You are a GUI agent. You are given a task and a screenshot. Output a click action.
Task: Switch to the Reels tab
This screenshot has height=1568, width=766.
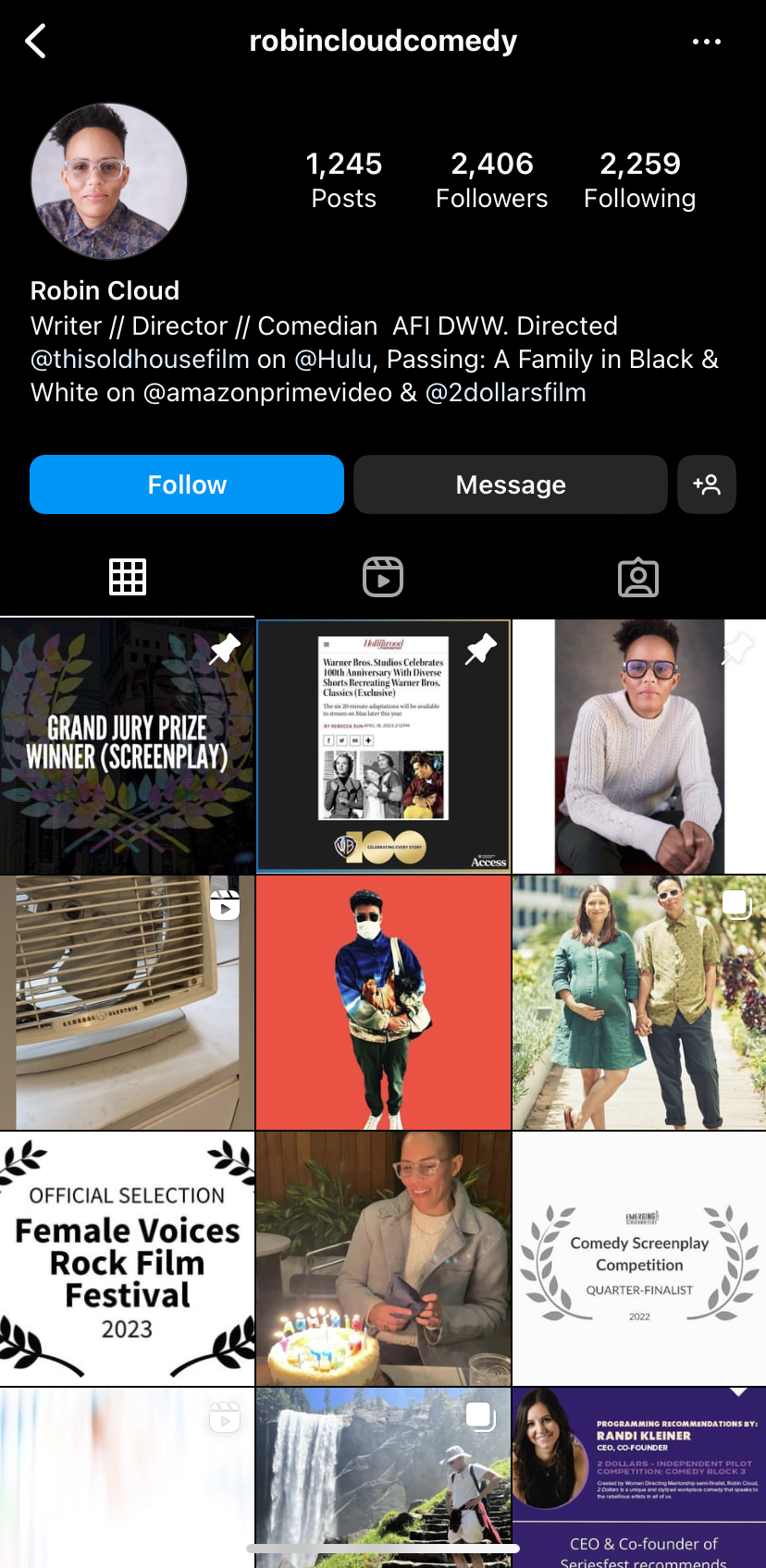(x=383, y=577)
